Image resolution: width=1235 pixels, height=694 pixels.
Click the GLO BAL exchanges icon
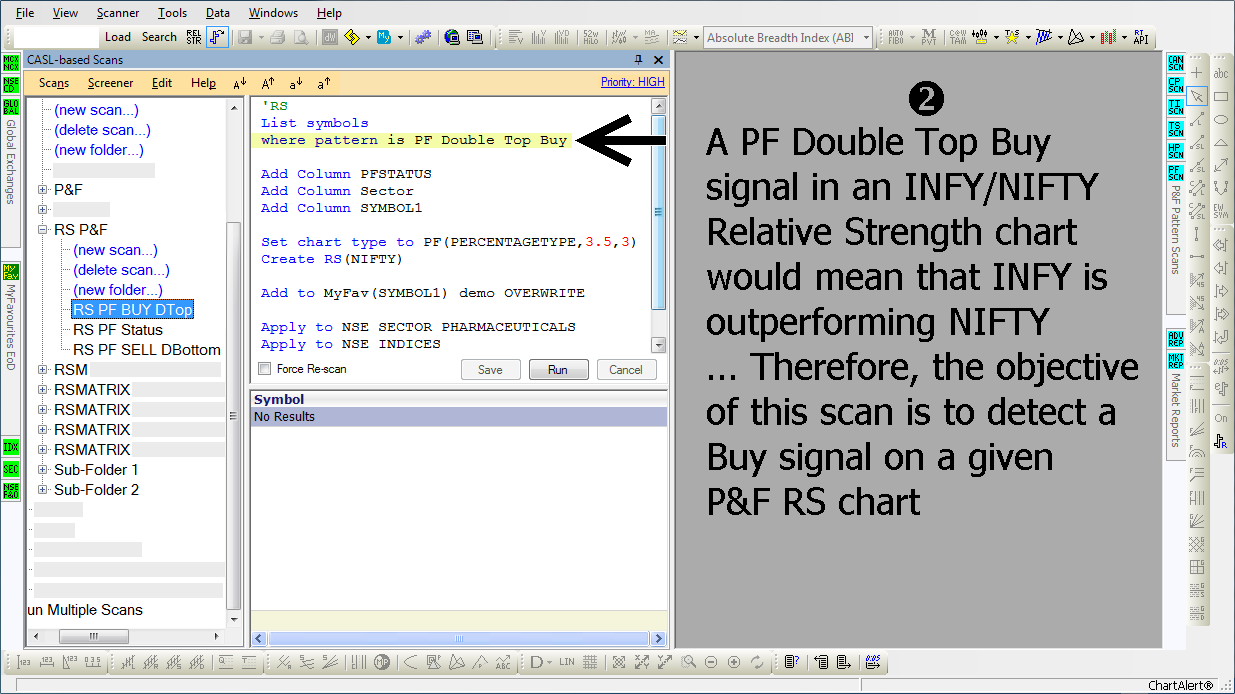(x=11, y=106)
